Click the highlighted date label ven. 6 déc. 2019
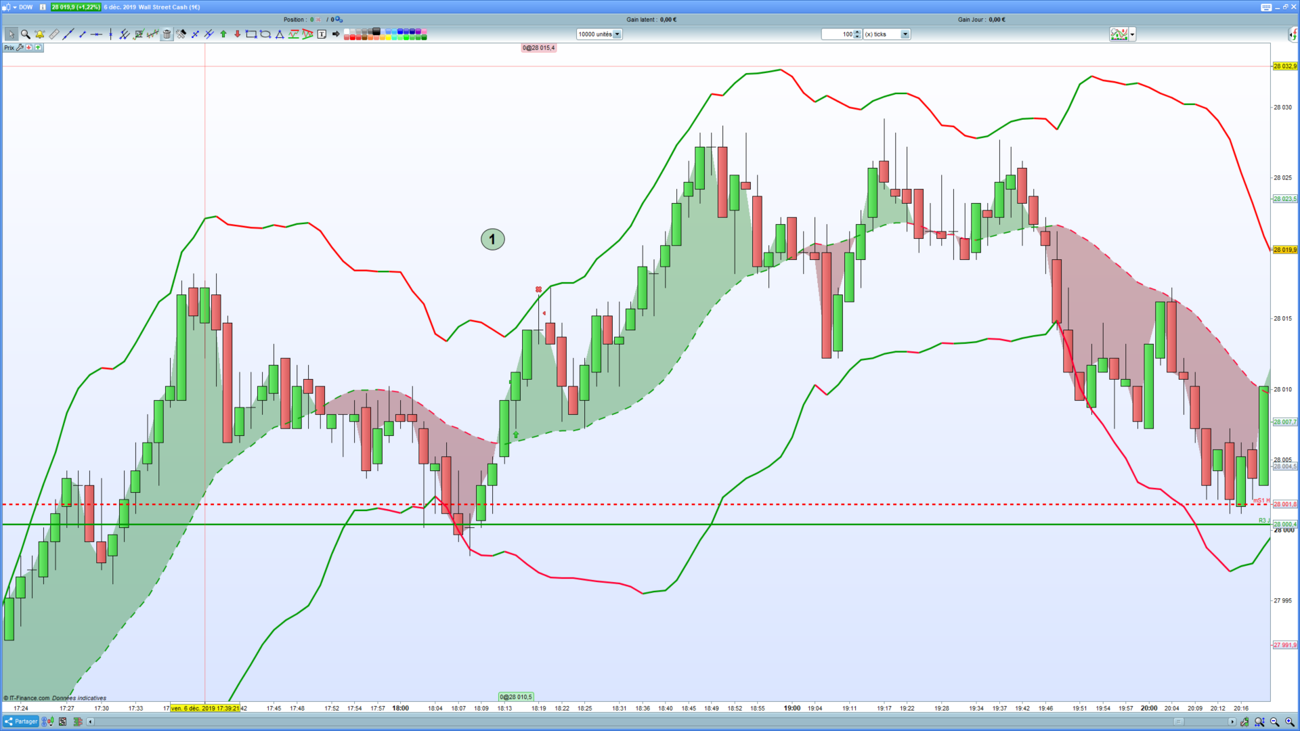This screenshot has width=1300, height=731. 205,708
